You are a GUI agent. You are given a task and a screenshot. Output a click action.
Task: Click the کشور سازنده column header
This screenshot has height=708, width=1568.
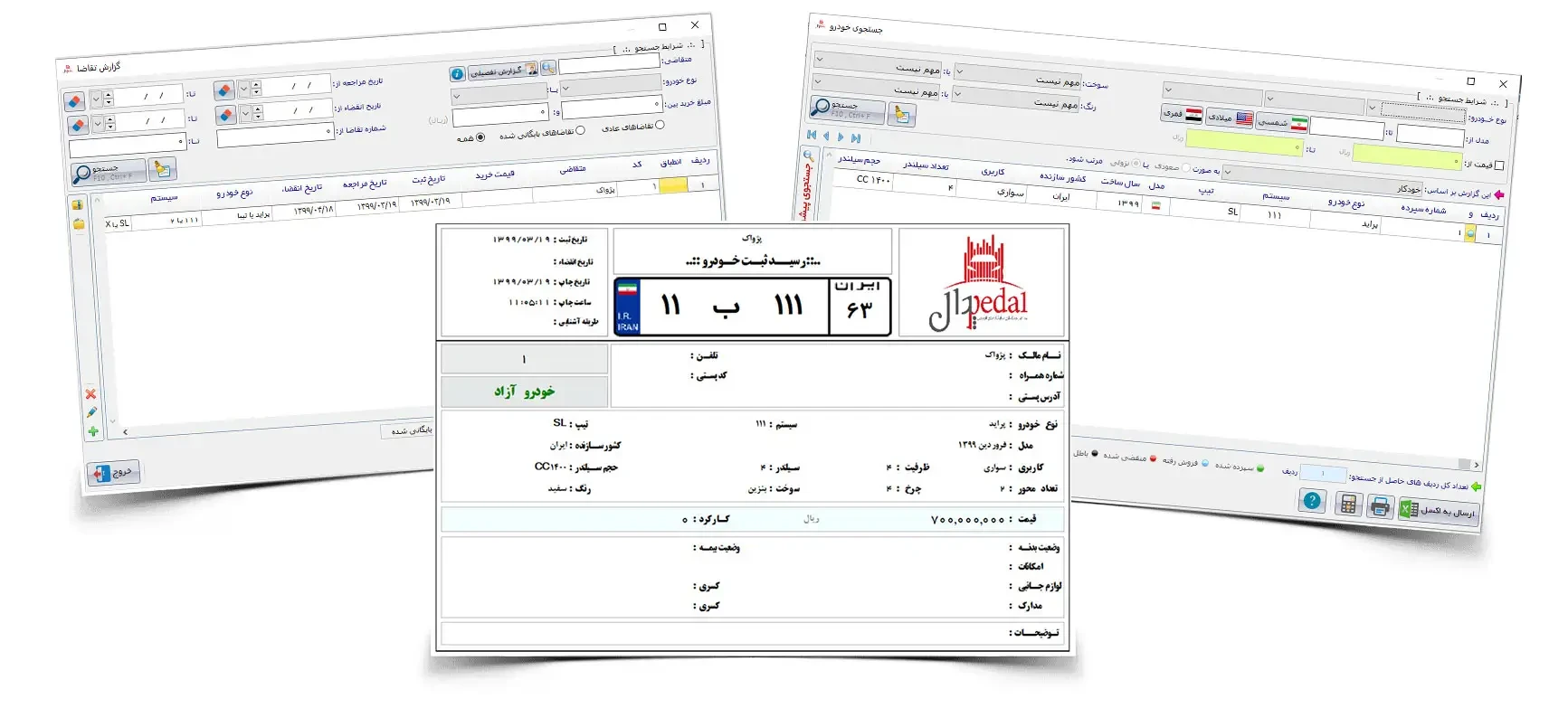(1062, 177)
